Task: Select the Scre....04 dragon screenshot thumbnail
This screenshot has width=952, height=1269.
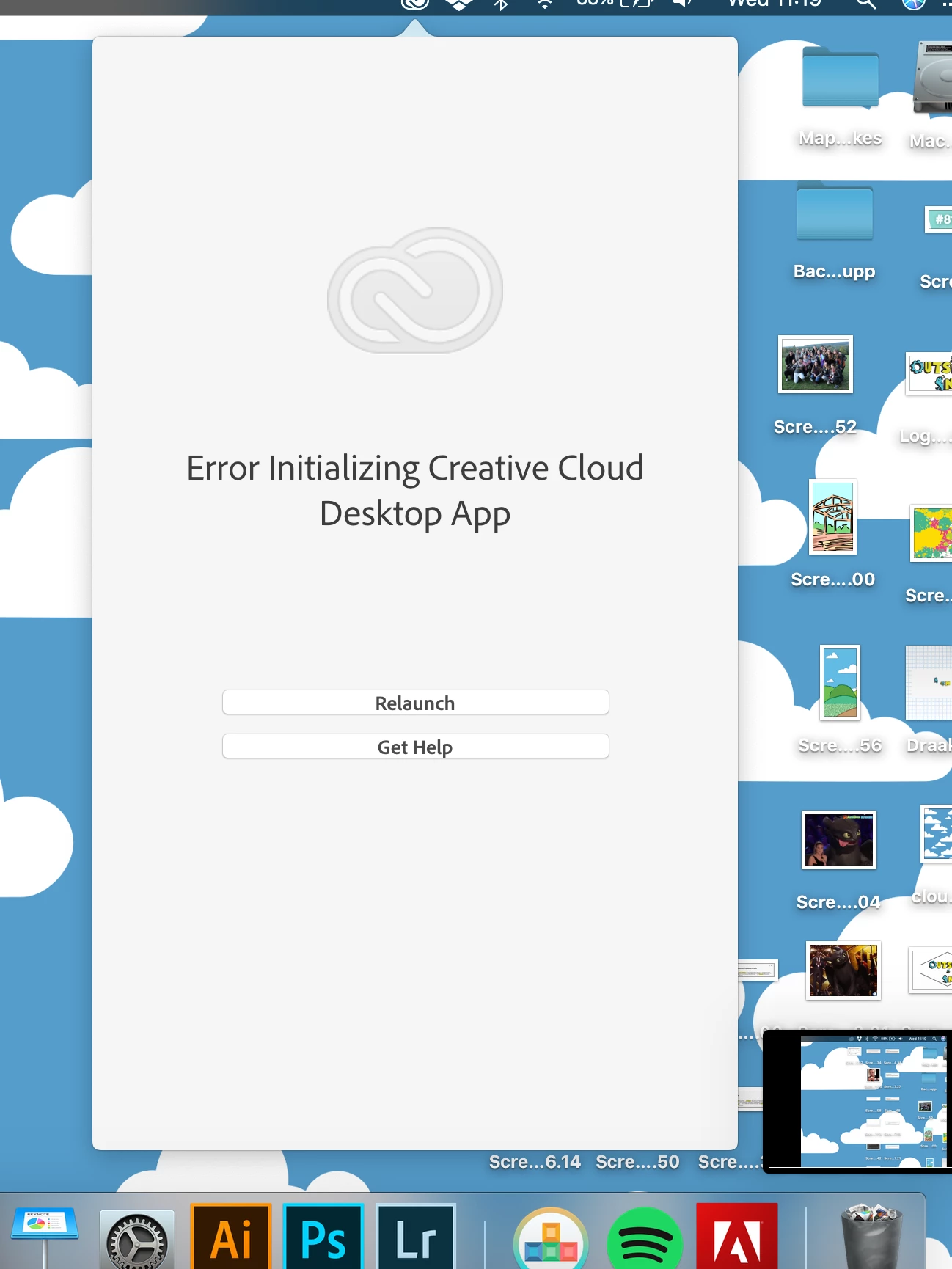Action: [x=839, y=840]
